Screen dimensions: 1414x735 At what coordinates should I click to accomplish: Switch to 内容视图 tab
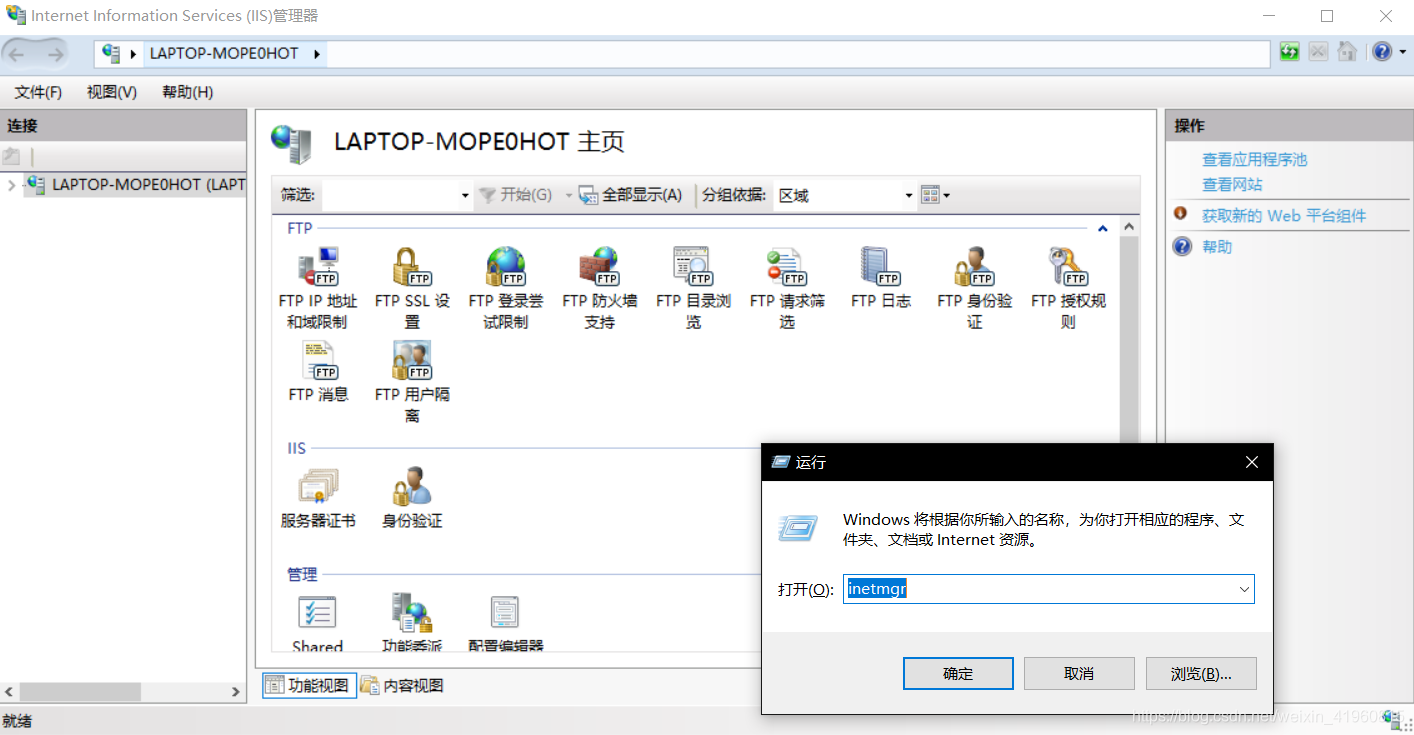click(402, 685)
